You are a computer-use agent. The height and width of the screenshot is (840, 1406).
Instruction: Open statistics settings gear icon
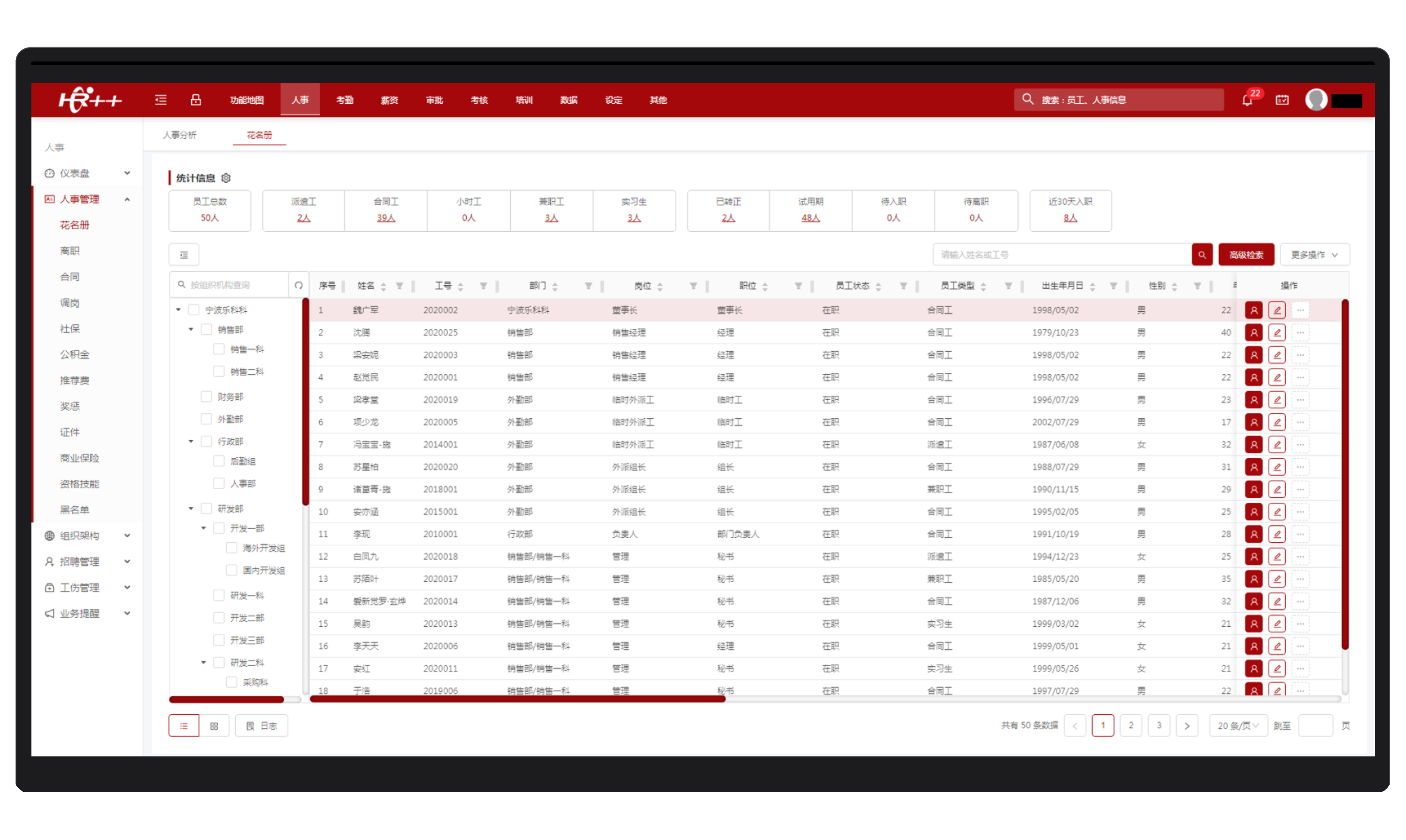(x=226, y=178)
